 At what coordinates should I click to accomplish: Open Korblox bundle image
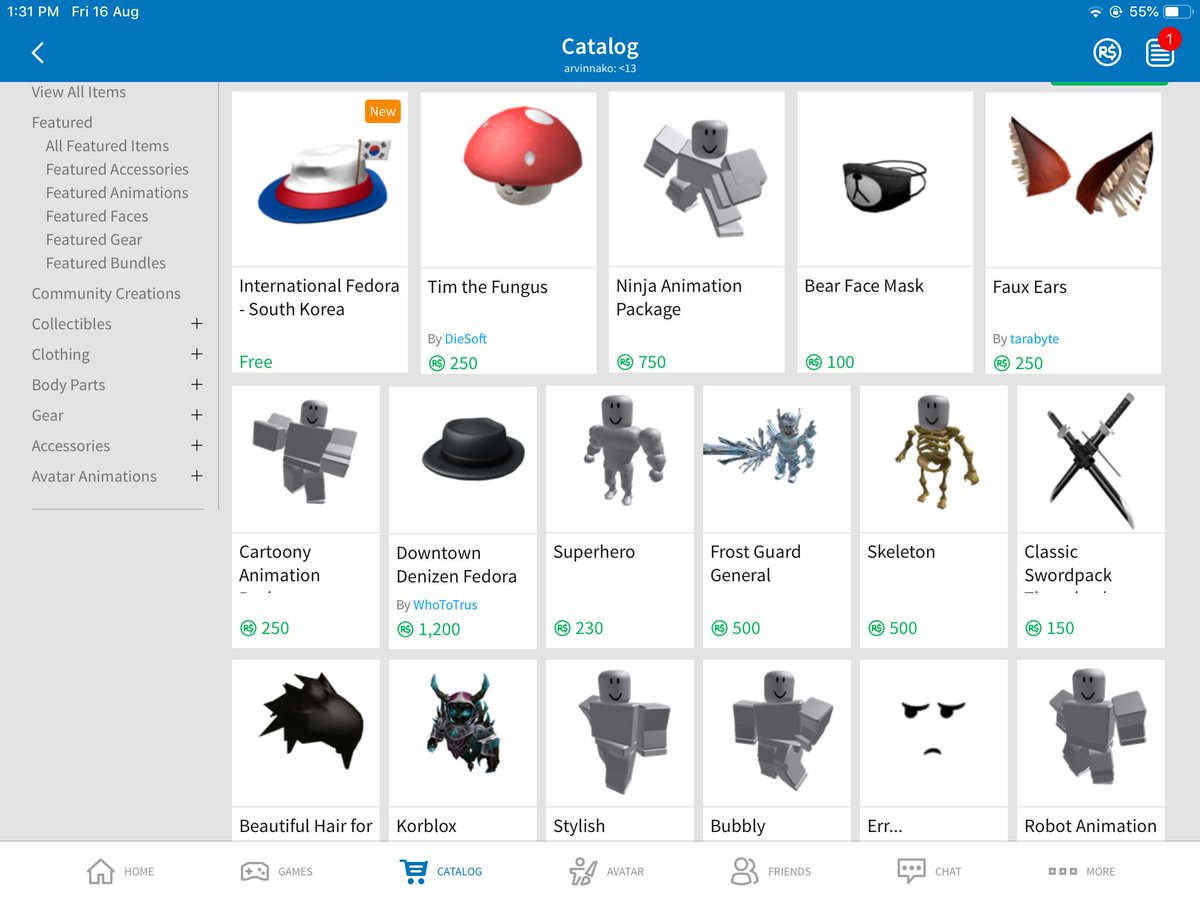(463, 733)
